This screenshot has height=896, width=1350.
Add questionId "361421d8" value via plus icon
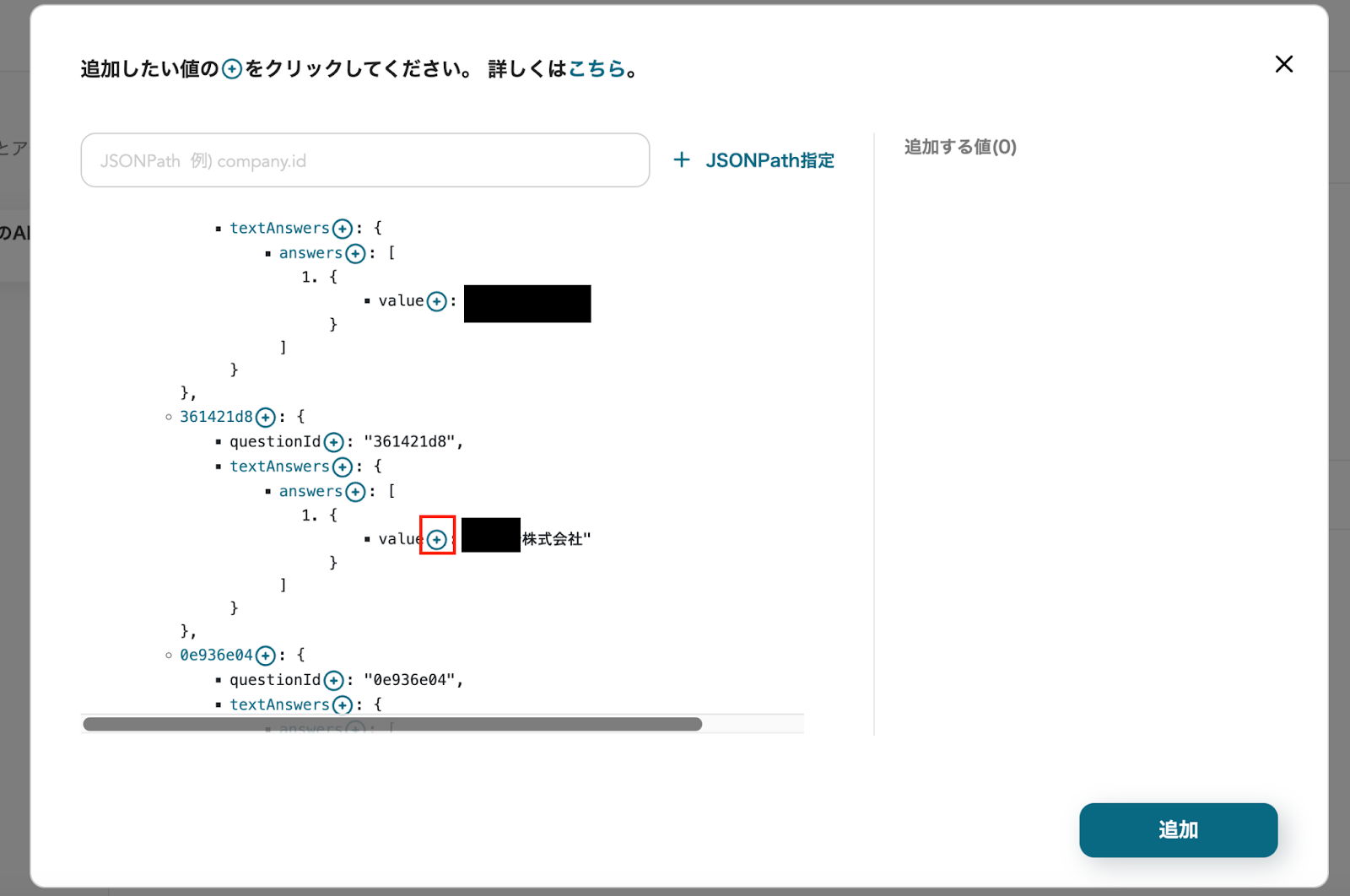pos(333,442)
